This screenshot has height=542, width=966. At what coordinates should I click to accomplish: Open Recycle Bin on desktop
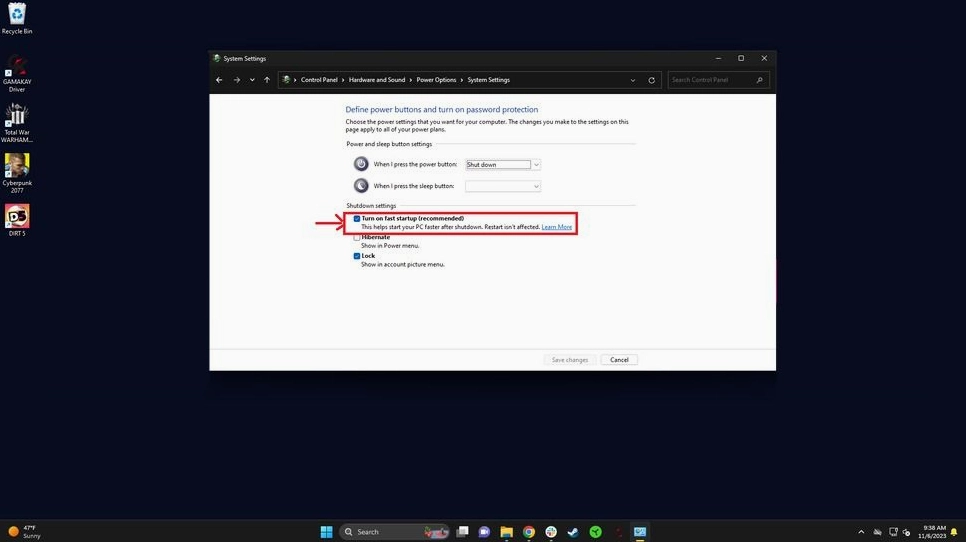pos(17,15)
